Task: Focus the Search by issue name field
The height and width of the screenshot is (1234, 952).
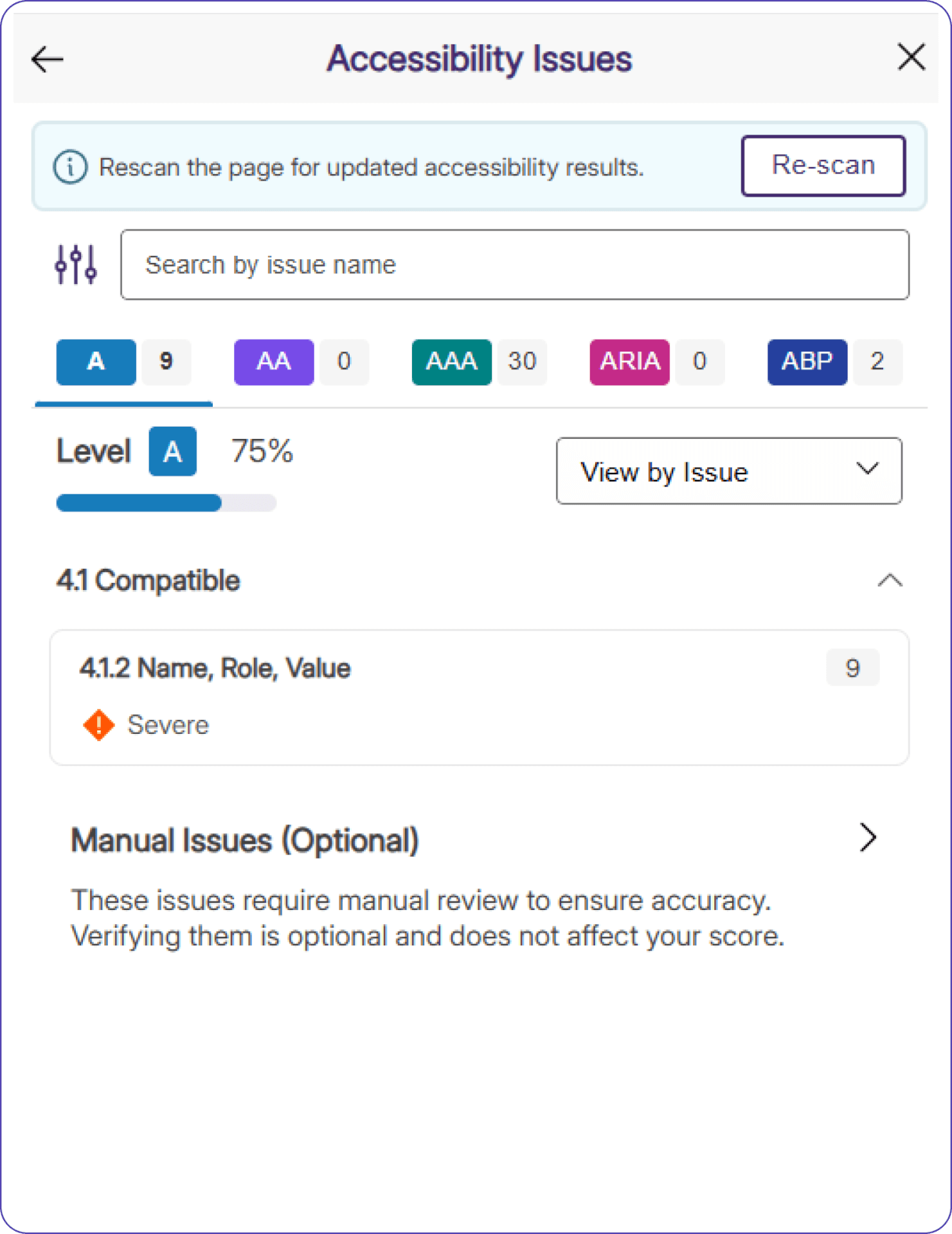Action: point(514,265)
